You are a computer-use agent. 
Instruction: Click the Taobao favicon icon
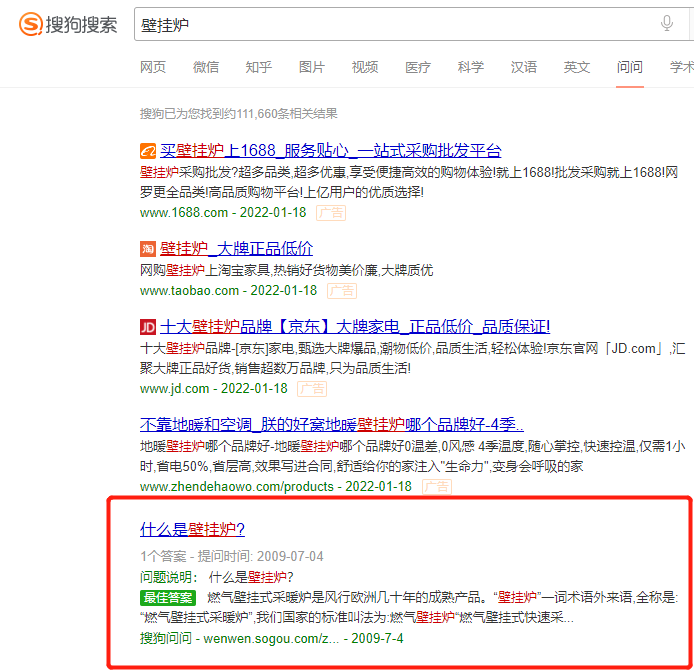[148, 249]
